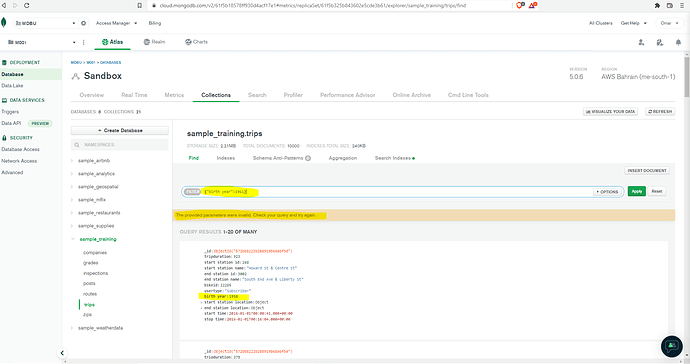Click the namespaces search icon

(77, 145)
